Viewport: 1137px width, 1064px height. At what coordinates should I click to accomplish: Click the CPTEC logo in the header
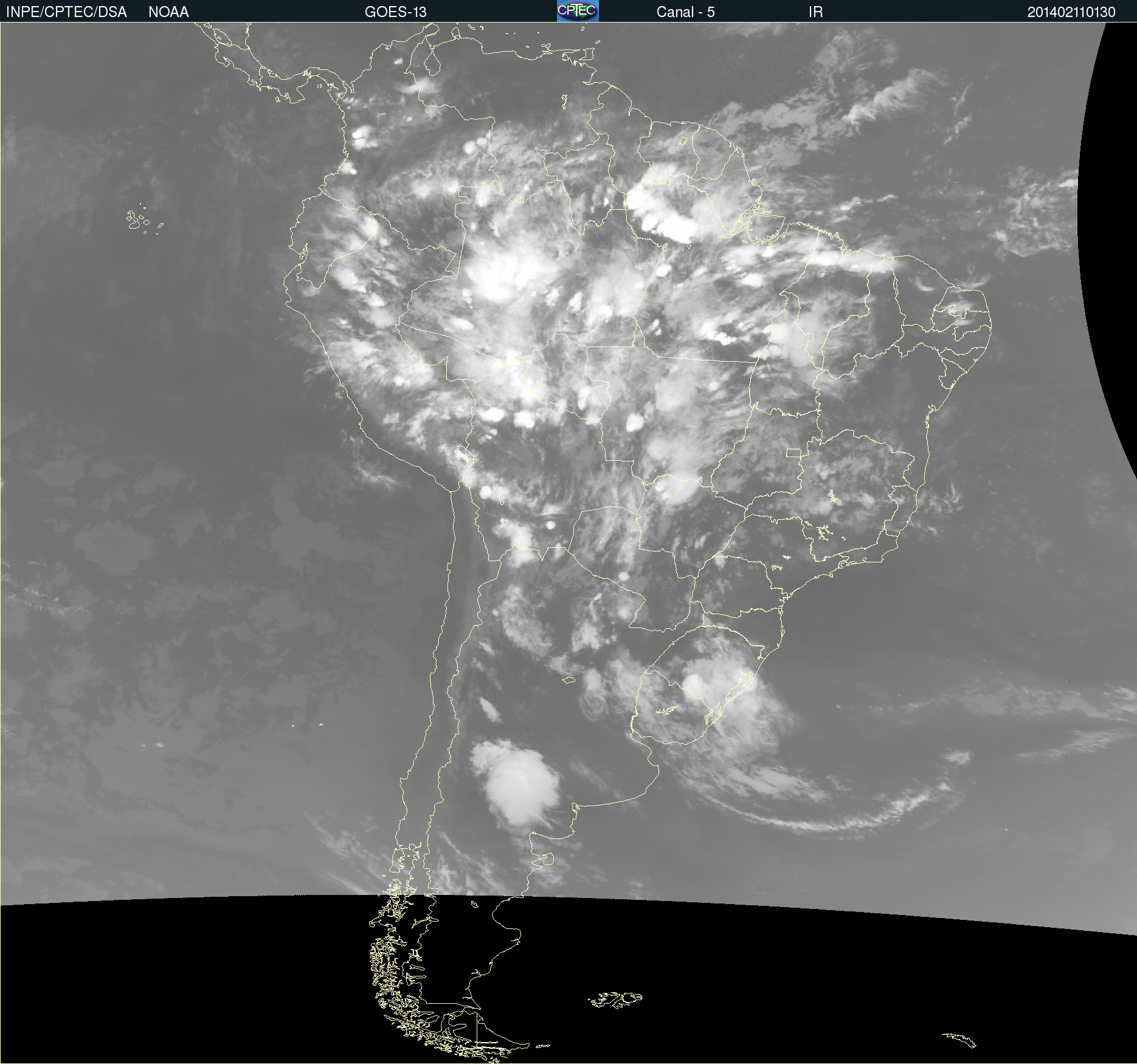click(x=578, y=11)
